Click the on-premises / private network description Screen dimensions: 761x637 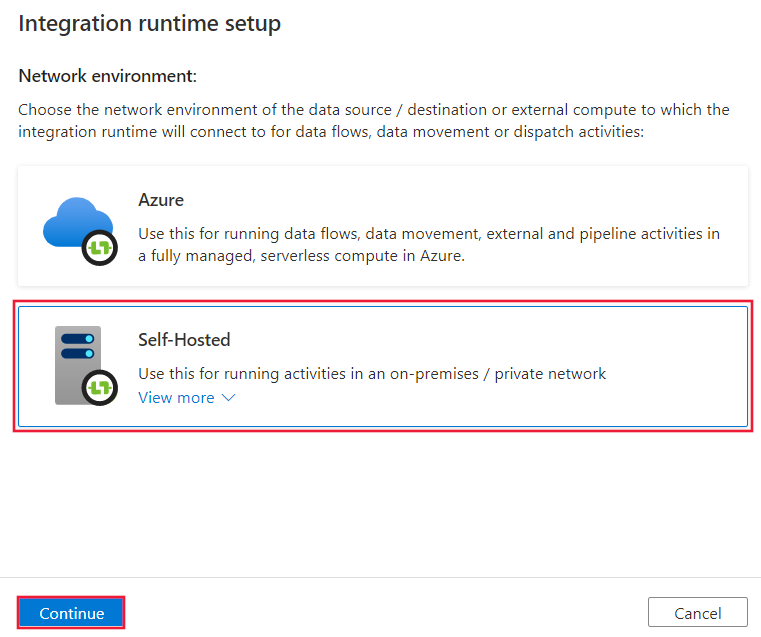click(372, 374)
